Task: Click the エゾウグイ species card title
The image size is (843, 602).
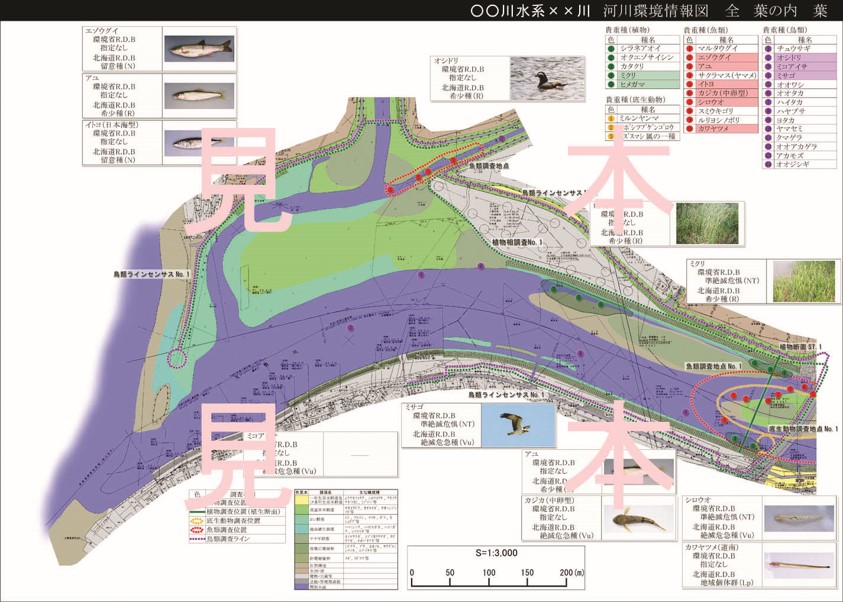Action: (x=102, y=31)
